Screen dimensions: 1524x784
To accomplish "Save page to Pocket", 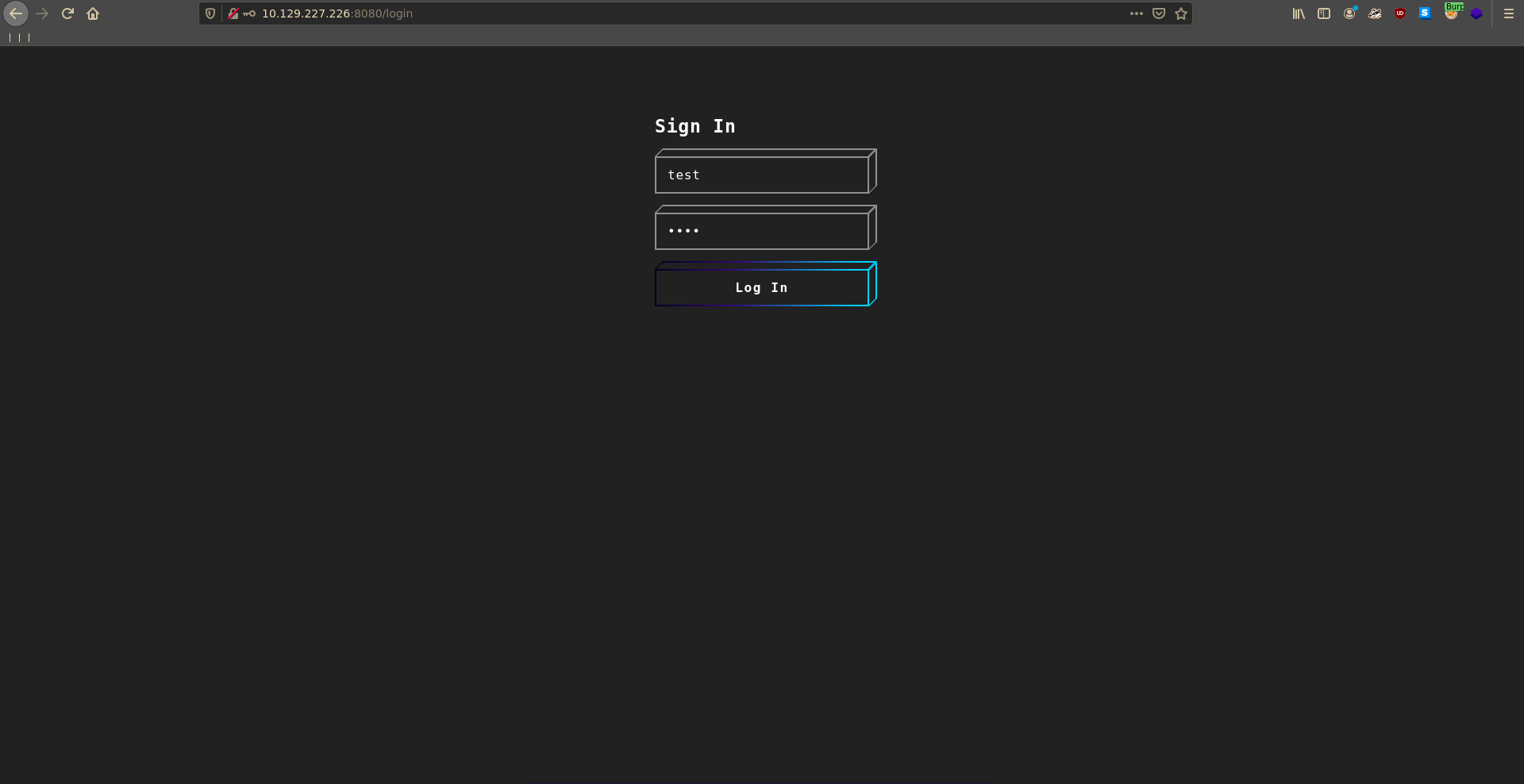I will point(1159,13).
